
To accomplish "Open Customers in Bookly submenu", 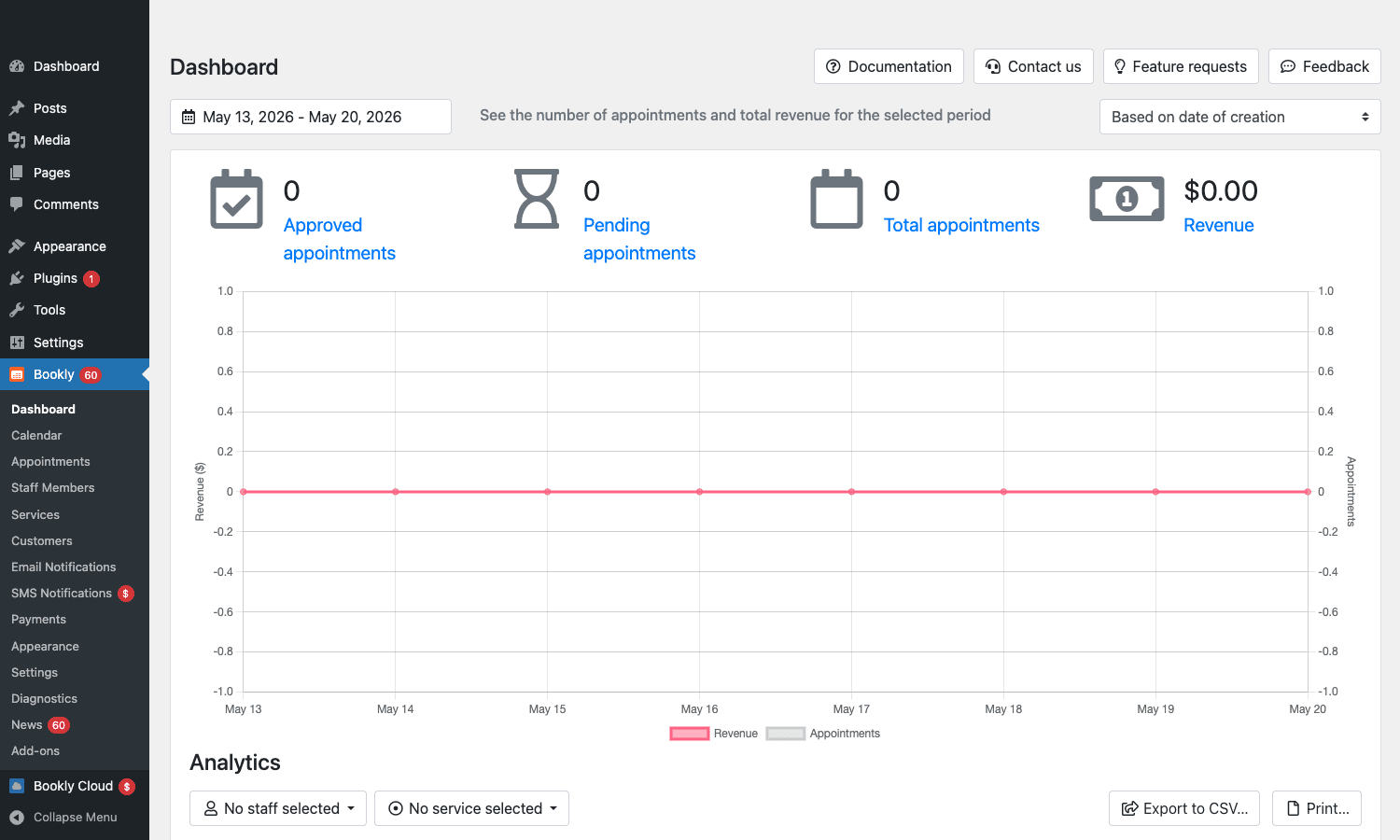I will click(42, 540).
